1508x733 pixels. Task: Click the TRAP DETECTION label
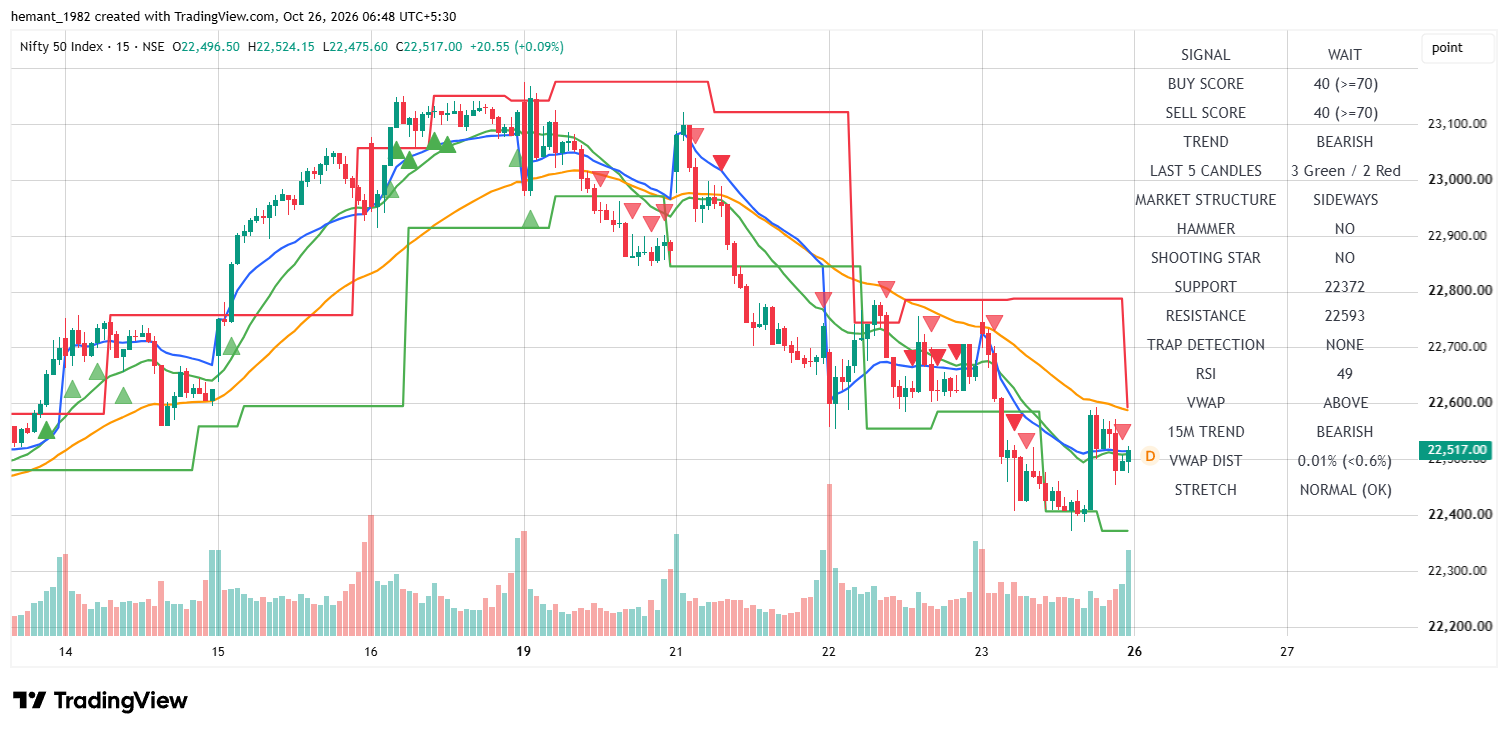click(x=1206, y=345)
